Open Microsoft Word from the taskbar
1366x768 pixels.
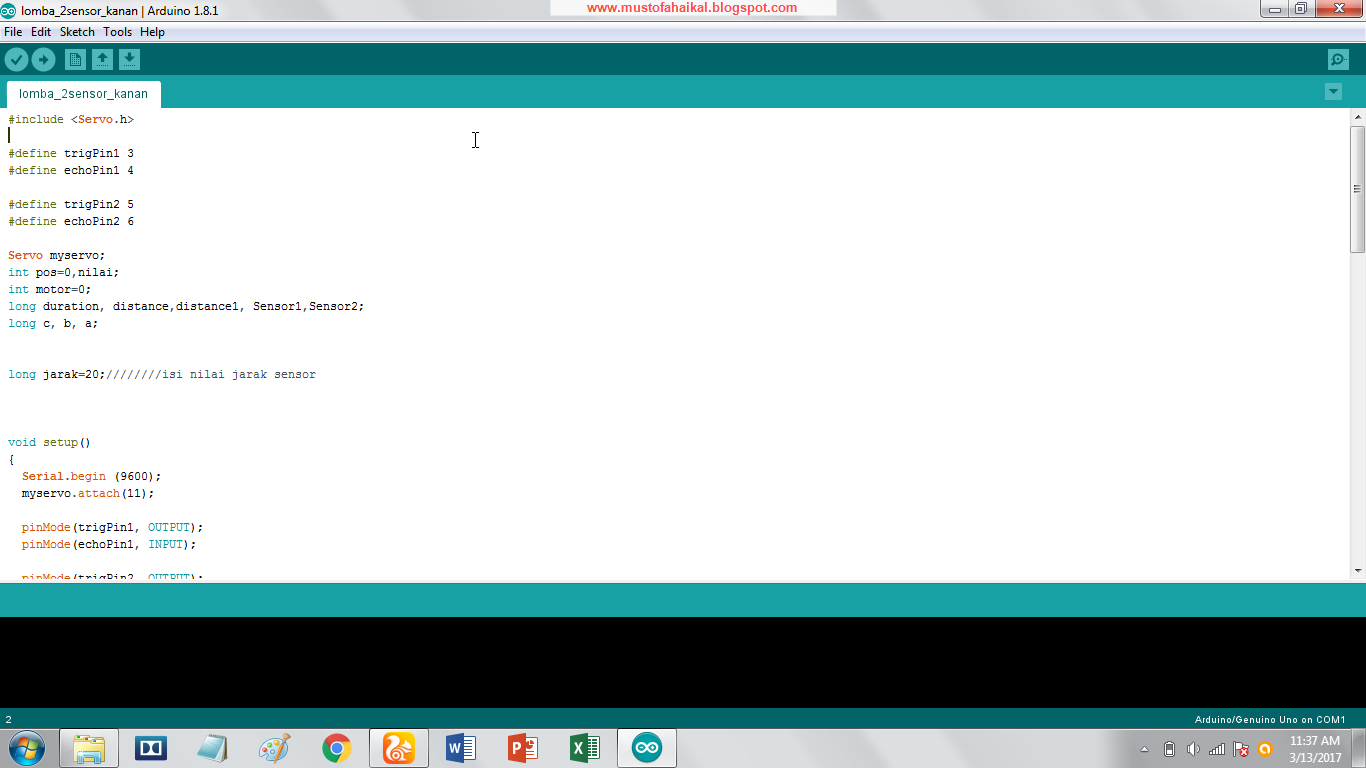[461, 747]
